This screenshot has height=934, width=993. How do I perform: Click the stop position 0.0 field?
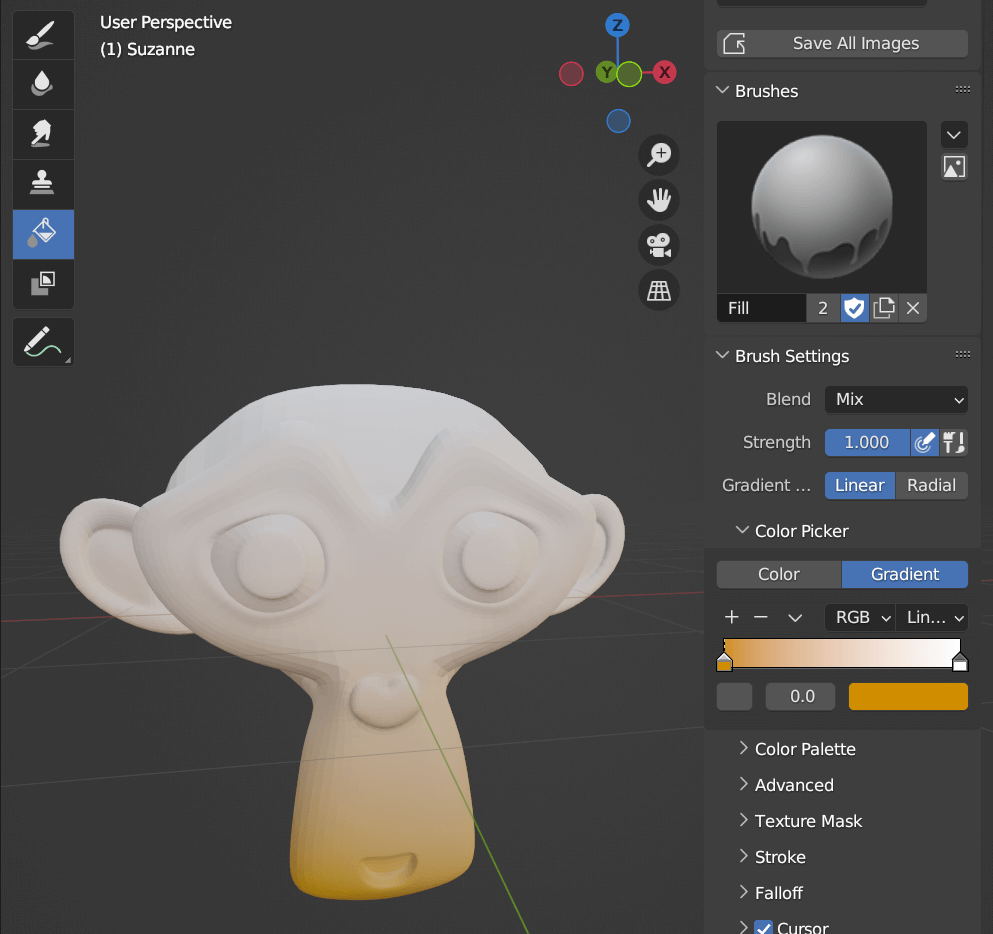point(800,697)
